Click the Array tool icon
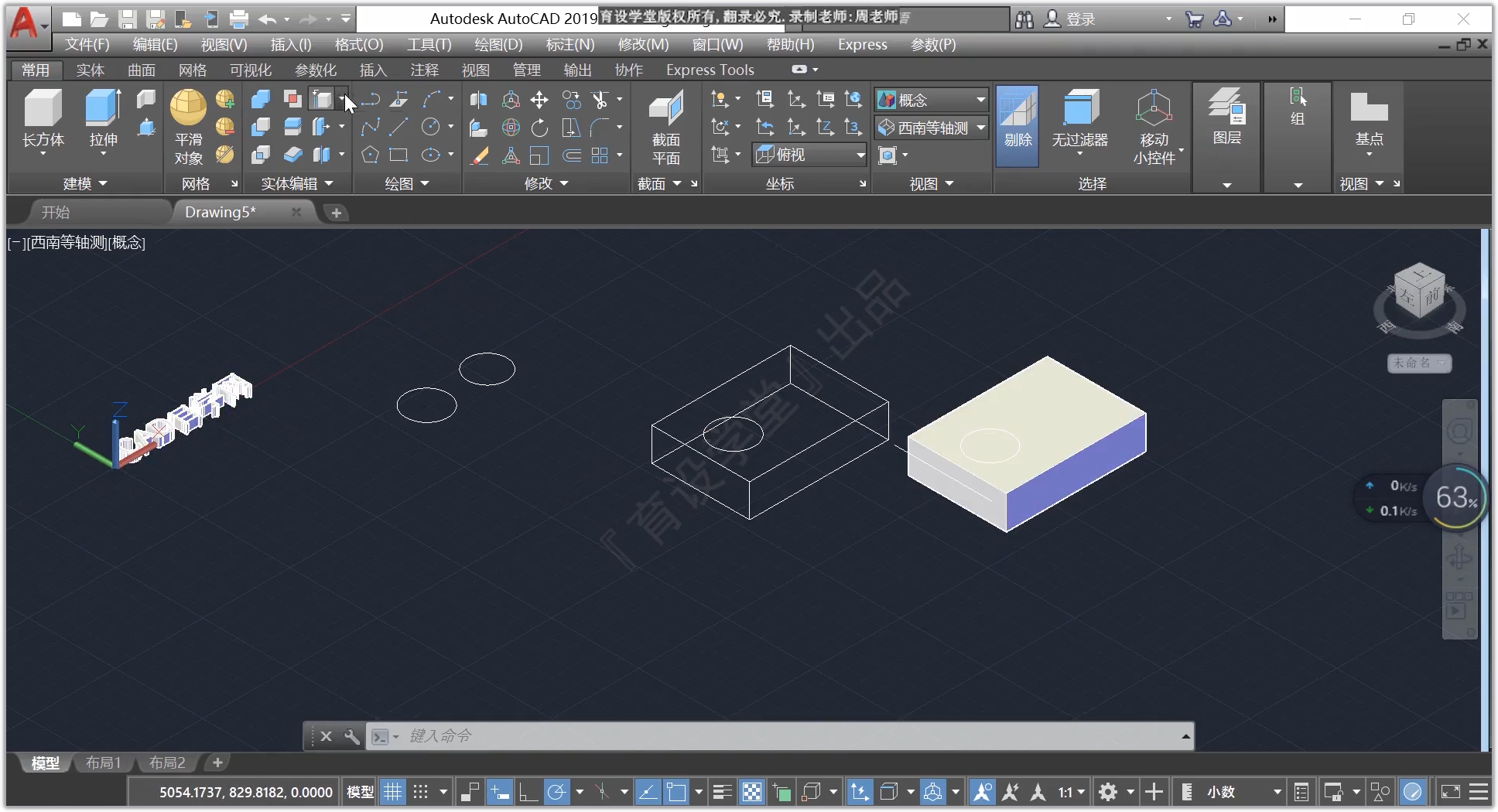The image size is (1498, 812). tap(600, 155)
